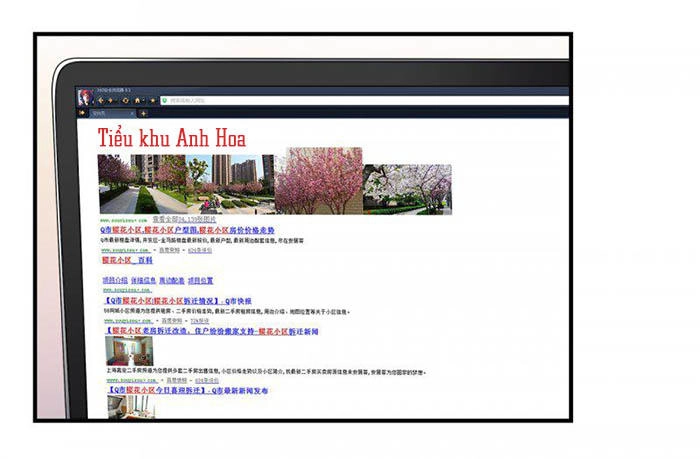This screenshot has width=700, height=459.
Task: Click the anime avatar browser logo
Action: coord(84,98)
